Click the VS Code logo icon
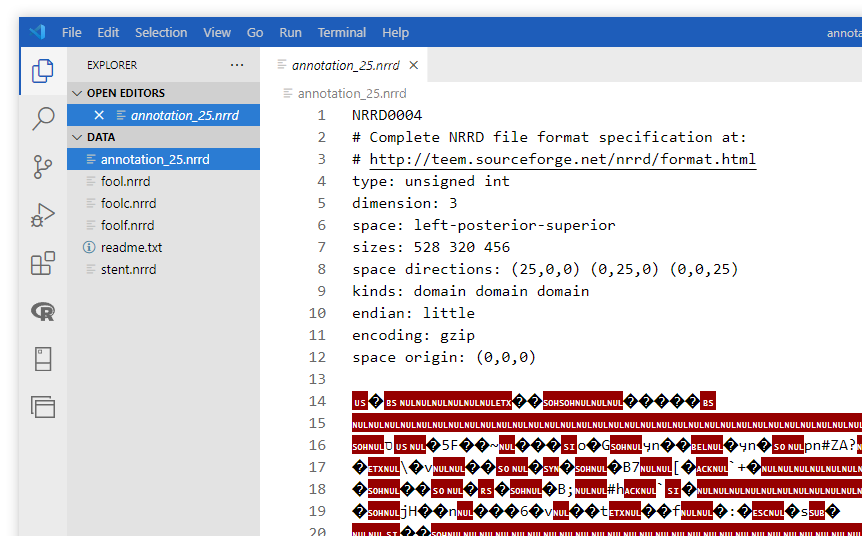This screenshot has width=862, height=536. pyautogui.click(x=37, y=32)
